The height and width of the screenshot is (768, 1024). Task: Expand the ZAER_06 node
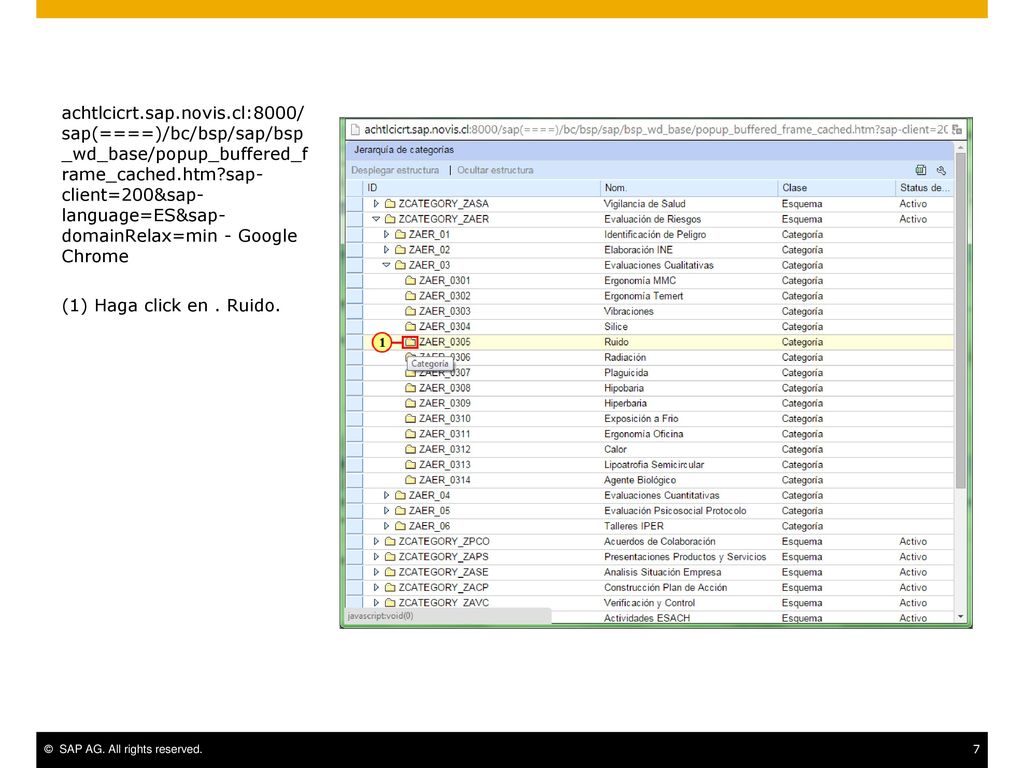click(x=387, y=526)
